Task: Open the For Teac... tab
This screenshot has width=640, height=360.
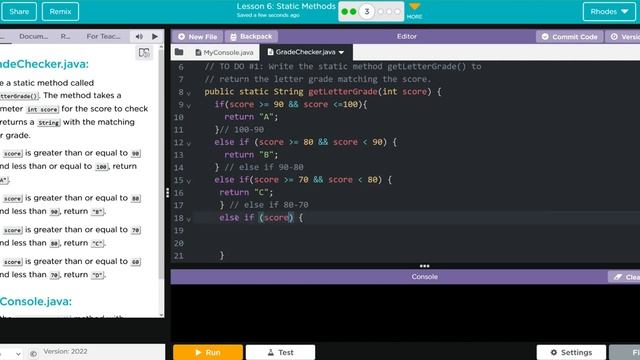Action: click(x=103, y=36)
